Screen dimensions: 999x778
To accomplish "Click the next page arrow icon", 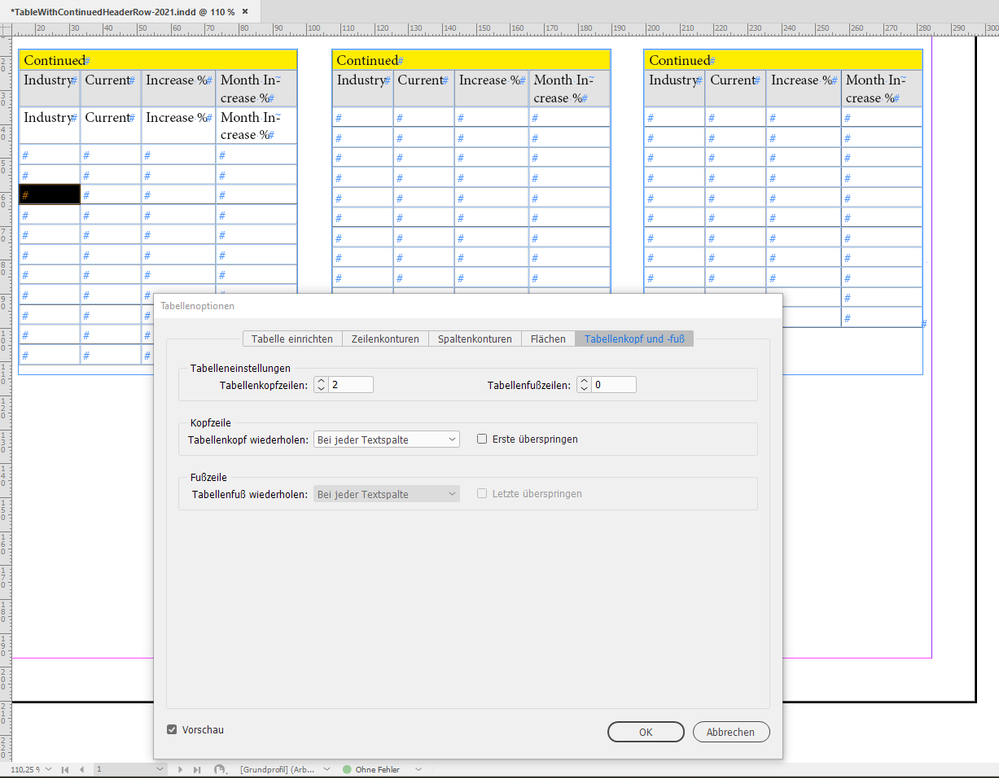I will point(178,769).
